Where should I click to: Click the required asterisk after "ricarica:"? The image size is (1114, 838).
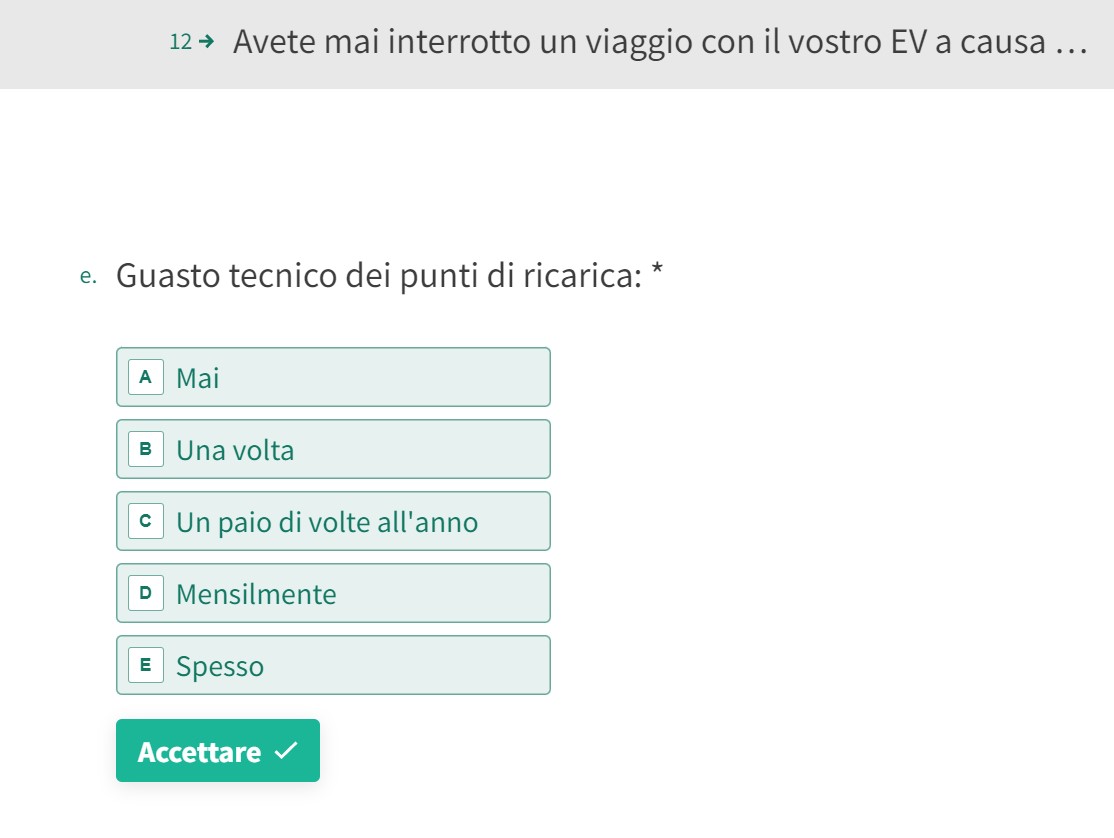657,272
